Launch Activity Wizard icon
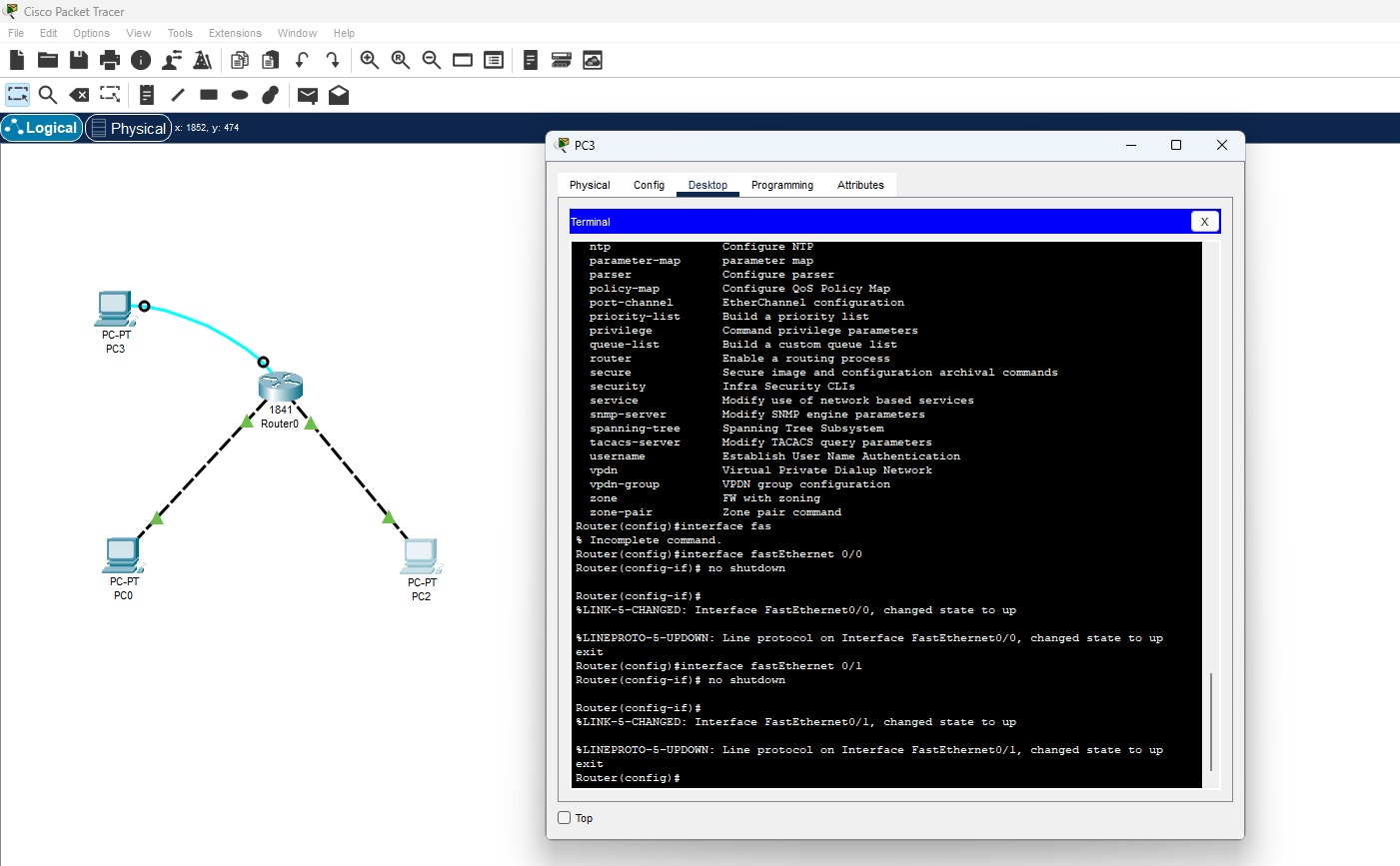Image resolution: width=1400 pixels, height=866 pixels. pyautogui.click(x=203, y=60)
